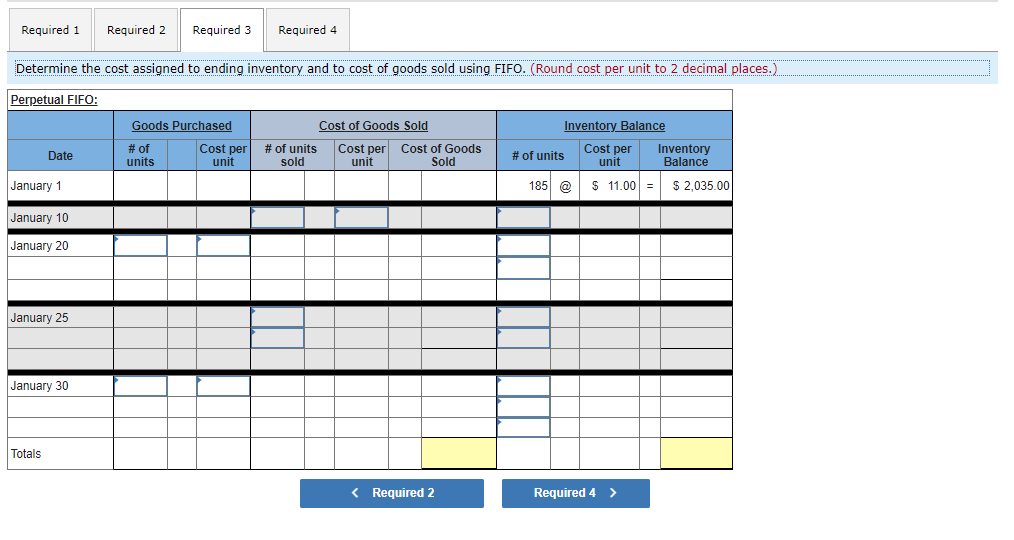Click the Date column header
Screen dimensions: 1014x540
pos(60,156)
